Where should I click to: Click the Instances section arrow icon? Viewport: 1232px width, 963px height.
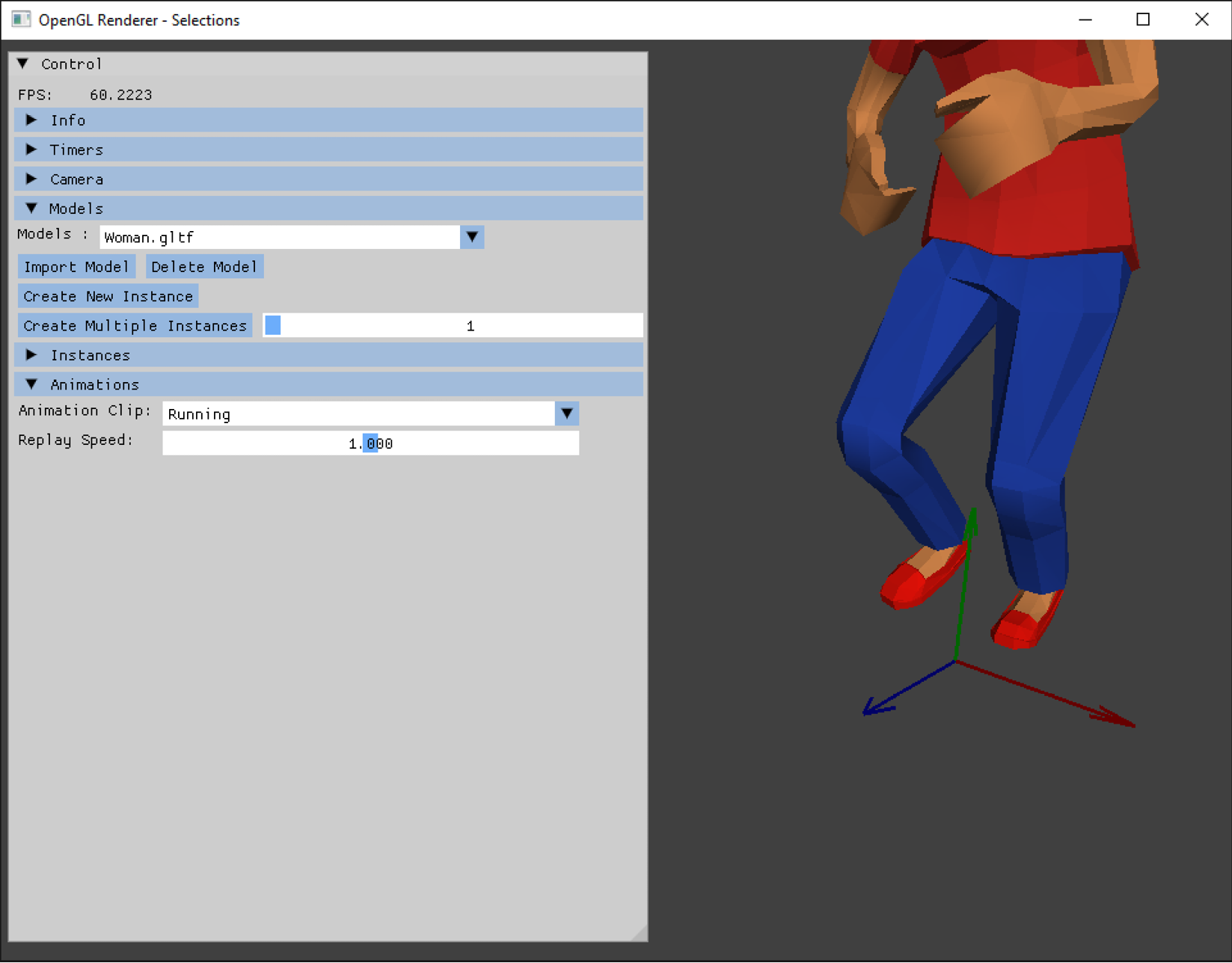click(31, 355)
